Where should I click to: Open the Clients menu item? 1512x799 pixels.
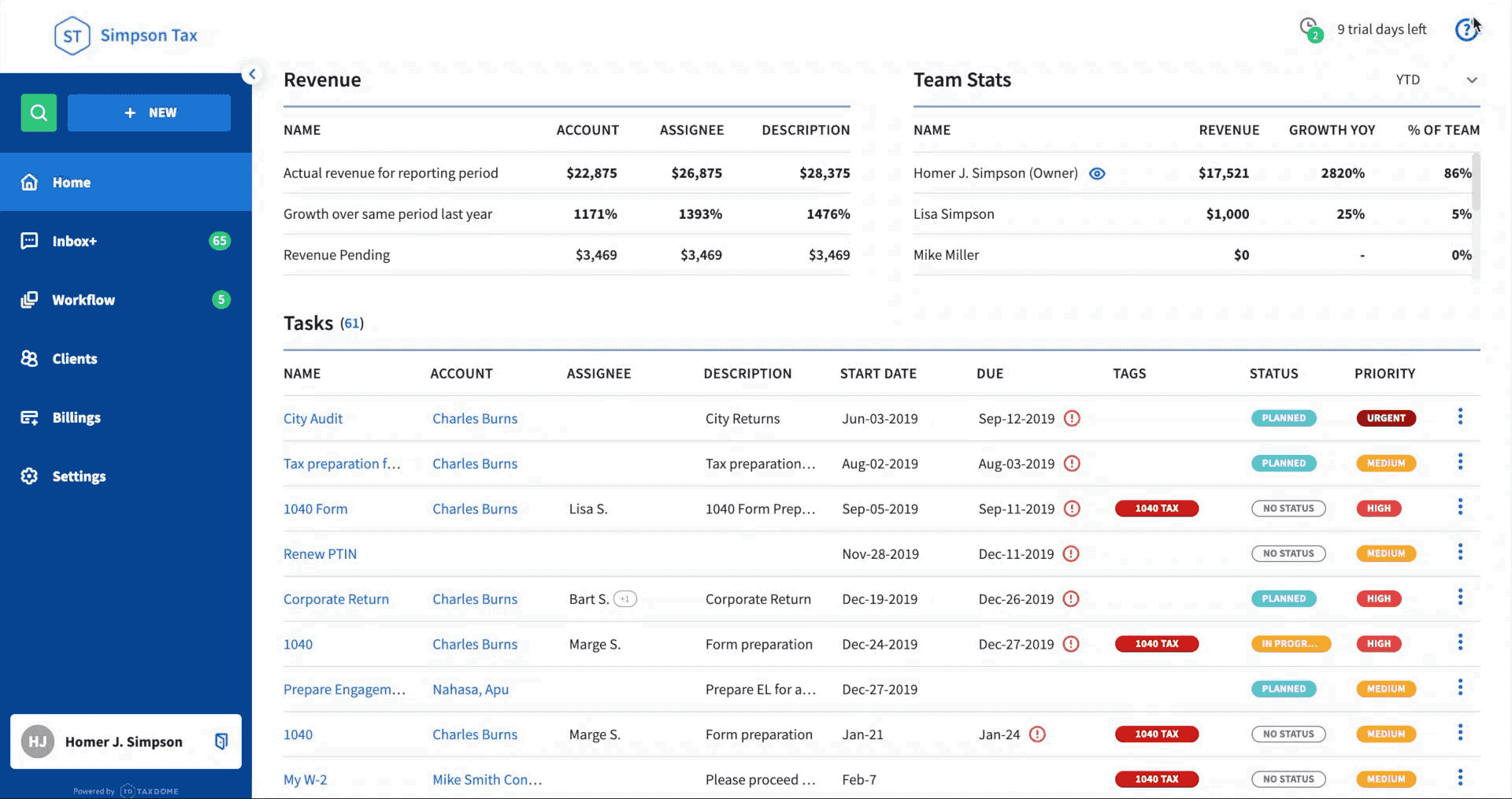126,358
